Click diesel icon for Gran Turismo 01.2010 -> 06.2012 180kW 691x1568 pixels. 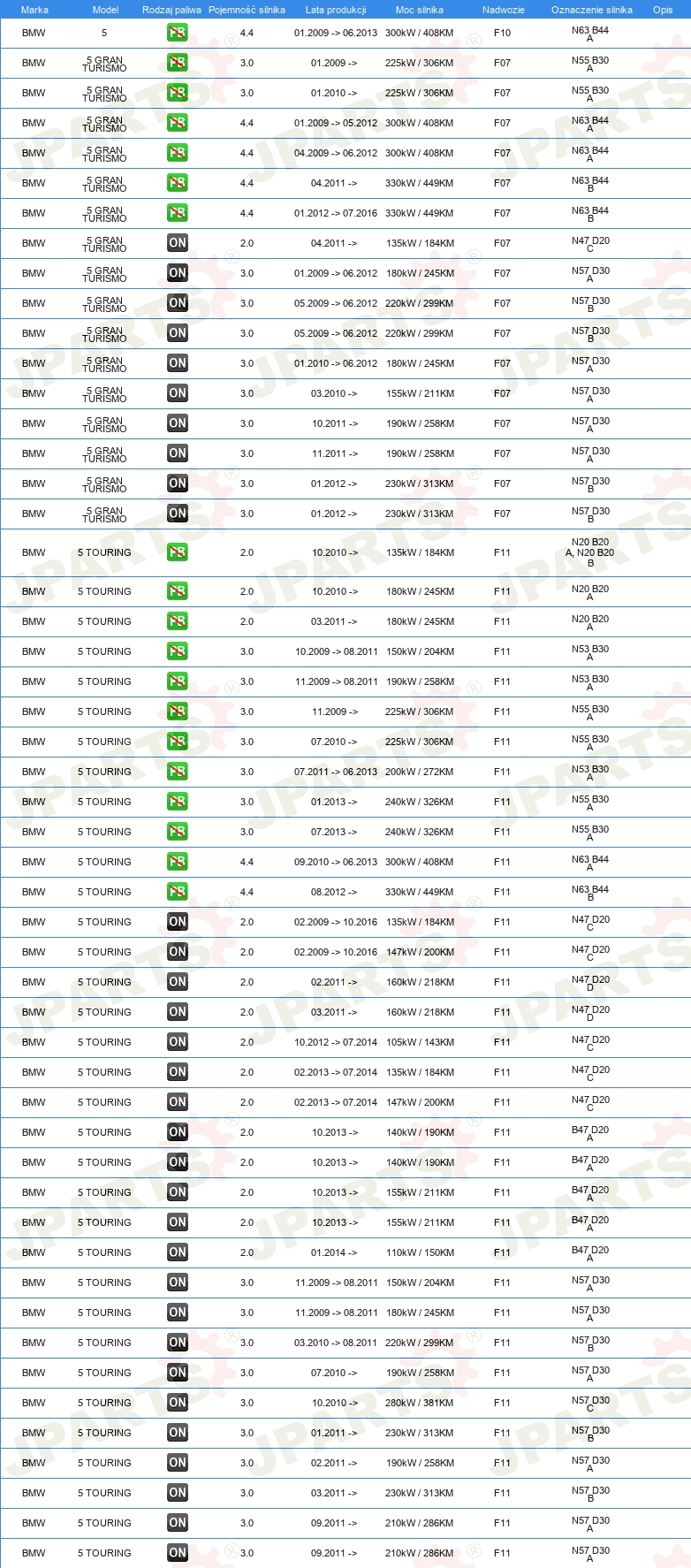(177, 363)
